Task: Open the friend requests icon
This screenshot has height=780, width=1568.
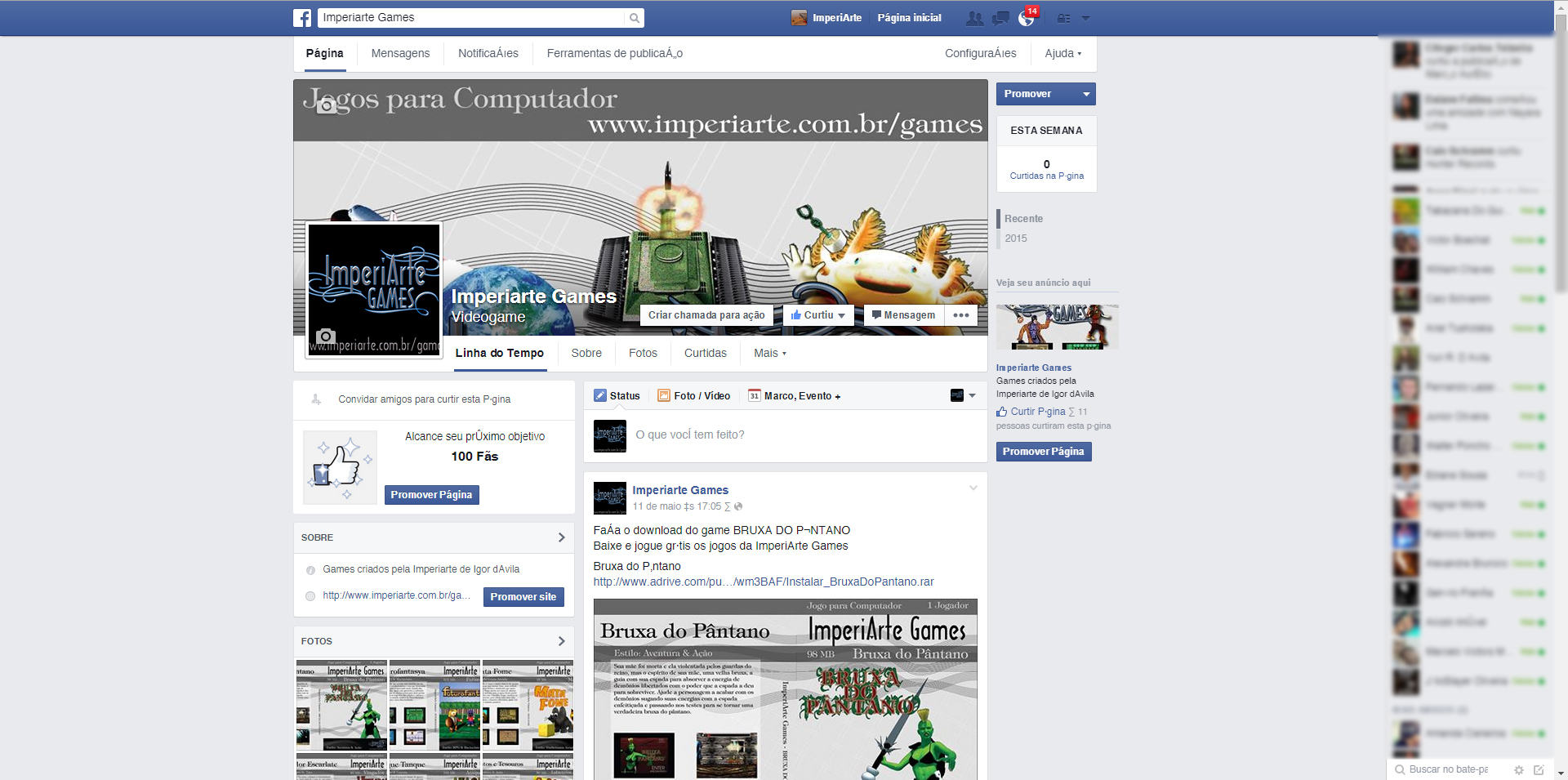Action: click(974, 18)
